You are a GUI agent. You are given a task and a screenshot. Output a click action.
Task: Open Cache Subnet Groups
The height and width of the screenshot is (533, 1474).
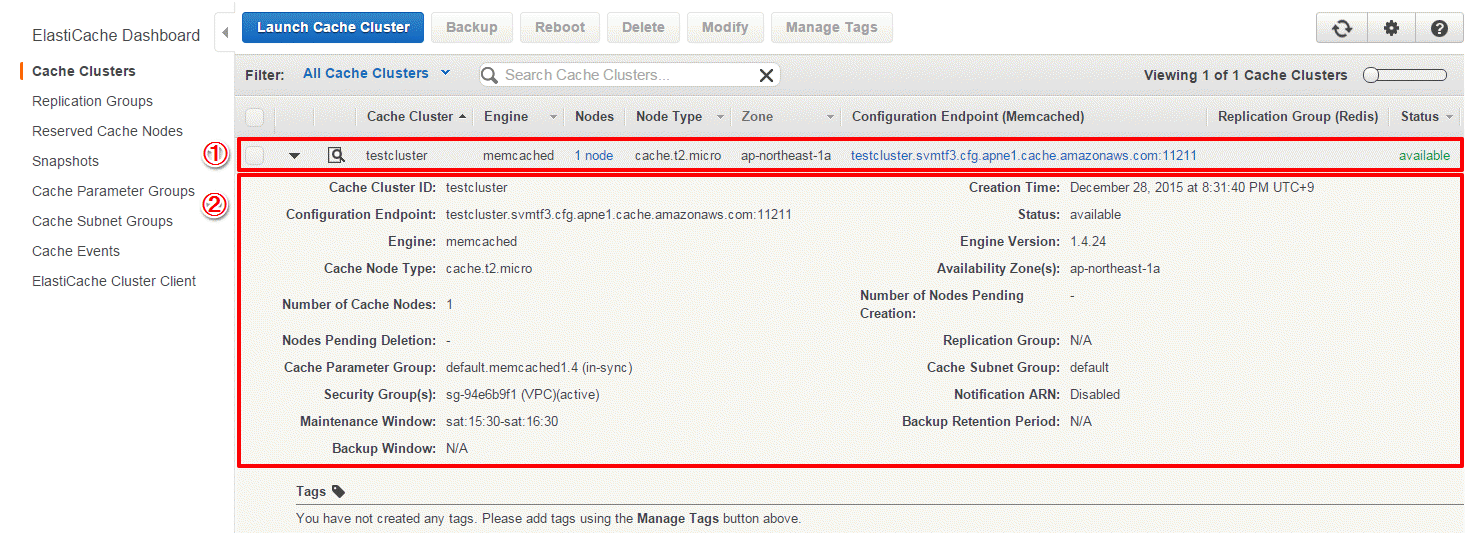click(x=102, y=221)
